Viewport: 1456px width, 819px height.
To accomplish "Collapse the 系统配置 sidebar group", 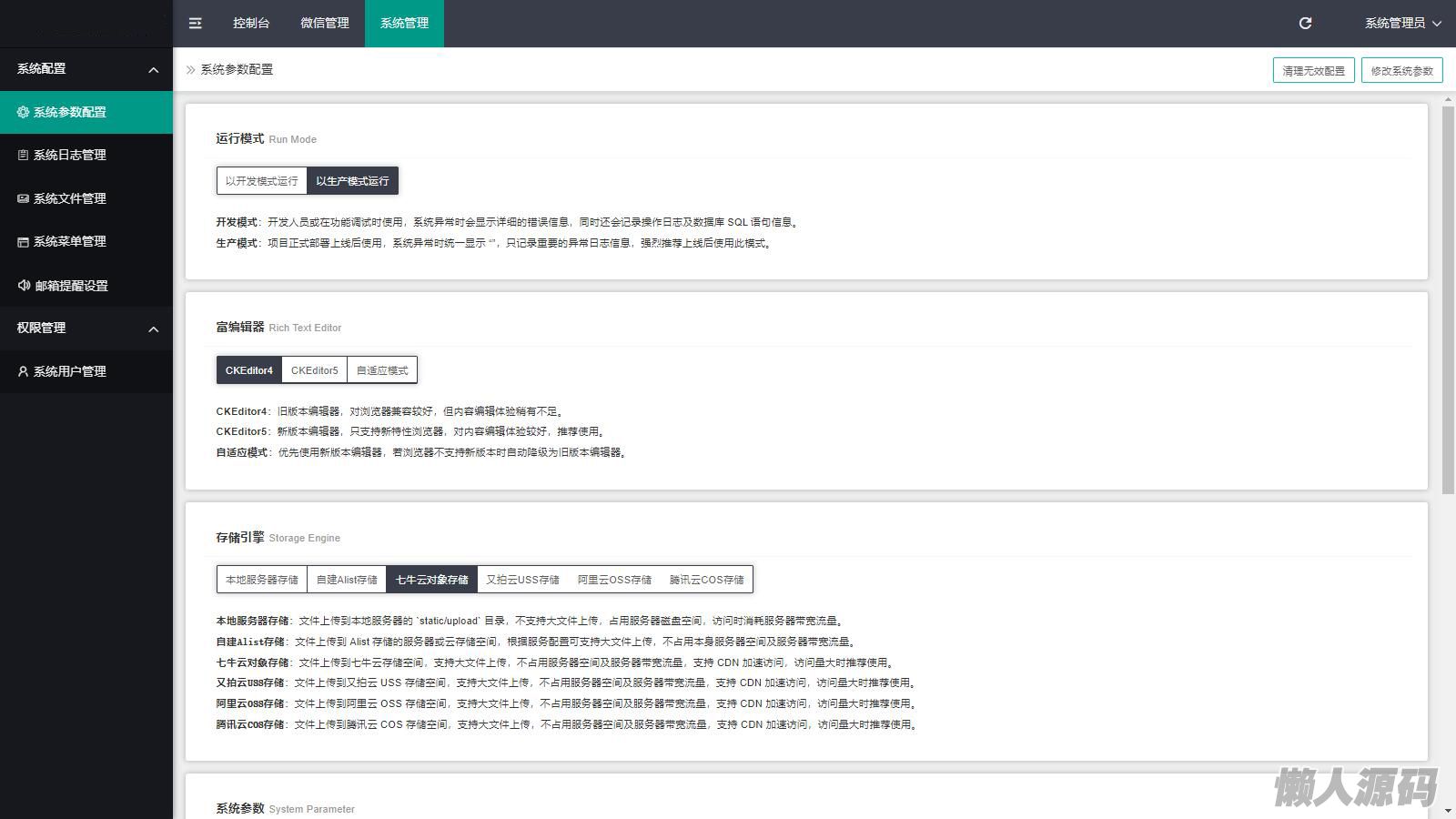I will point(153,70).
